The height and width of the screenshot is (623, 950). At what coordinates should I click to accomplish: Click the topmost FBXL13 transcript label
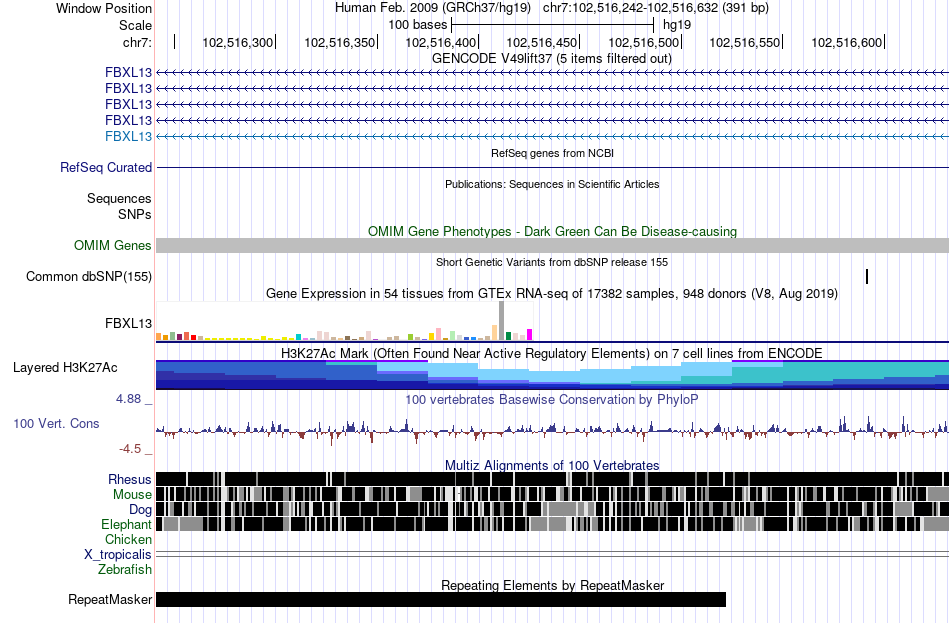pos(128,73)
